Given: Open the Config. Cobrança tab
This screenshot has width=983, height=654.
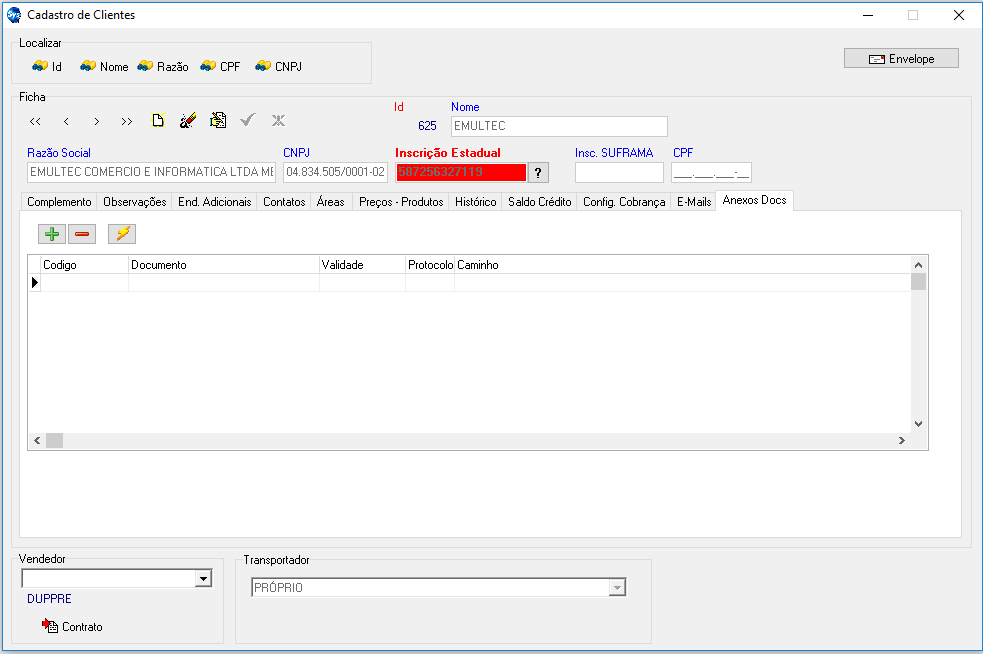Looking at the screenshot, I should pyautogui.click(x=623, y=202).
